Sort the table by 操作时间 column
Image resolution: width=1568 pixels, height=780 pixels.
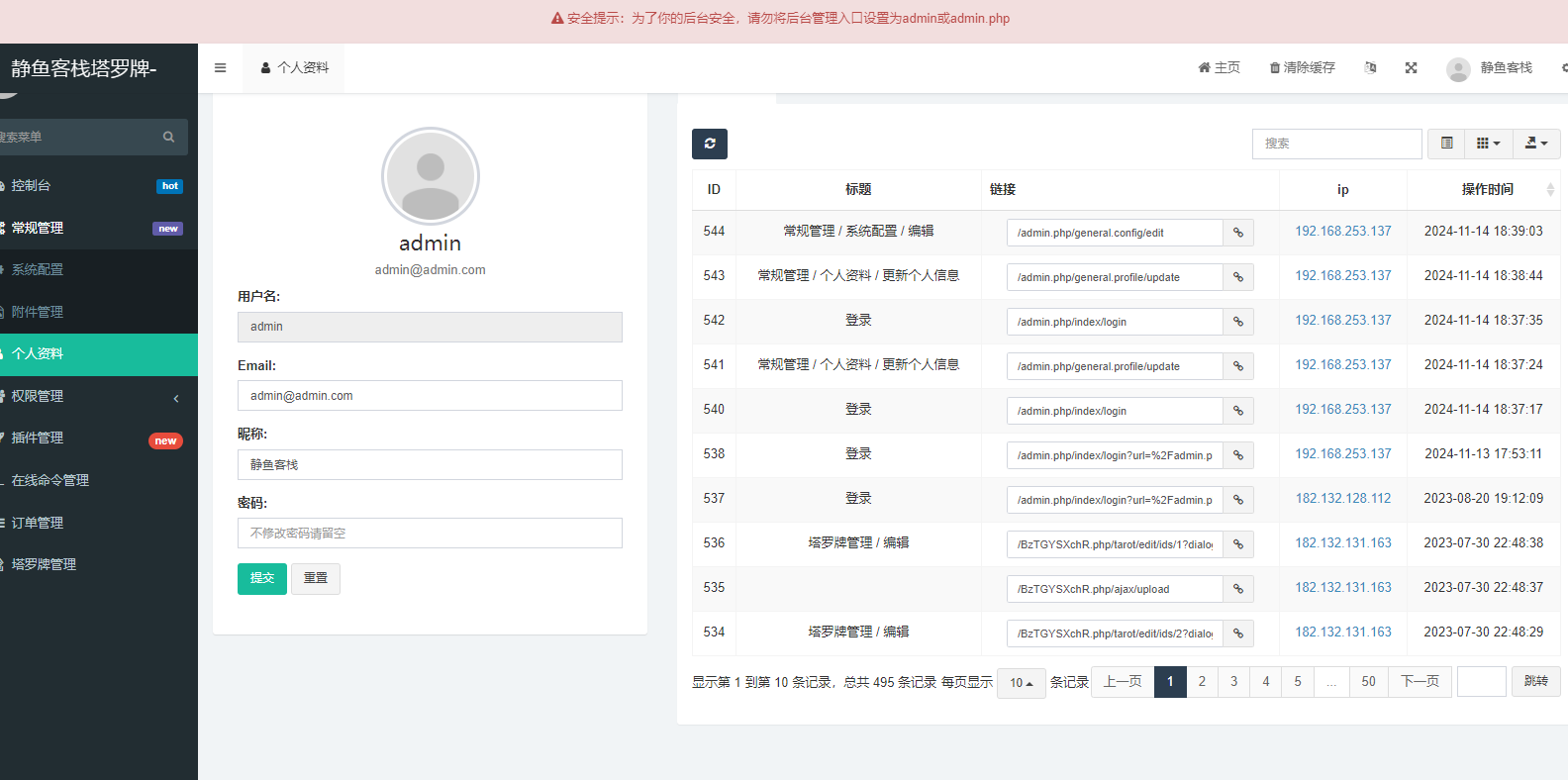1487,190
